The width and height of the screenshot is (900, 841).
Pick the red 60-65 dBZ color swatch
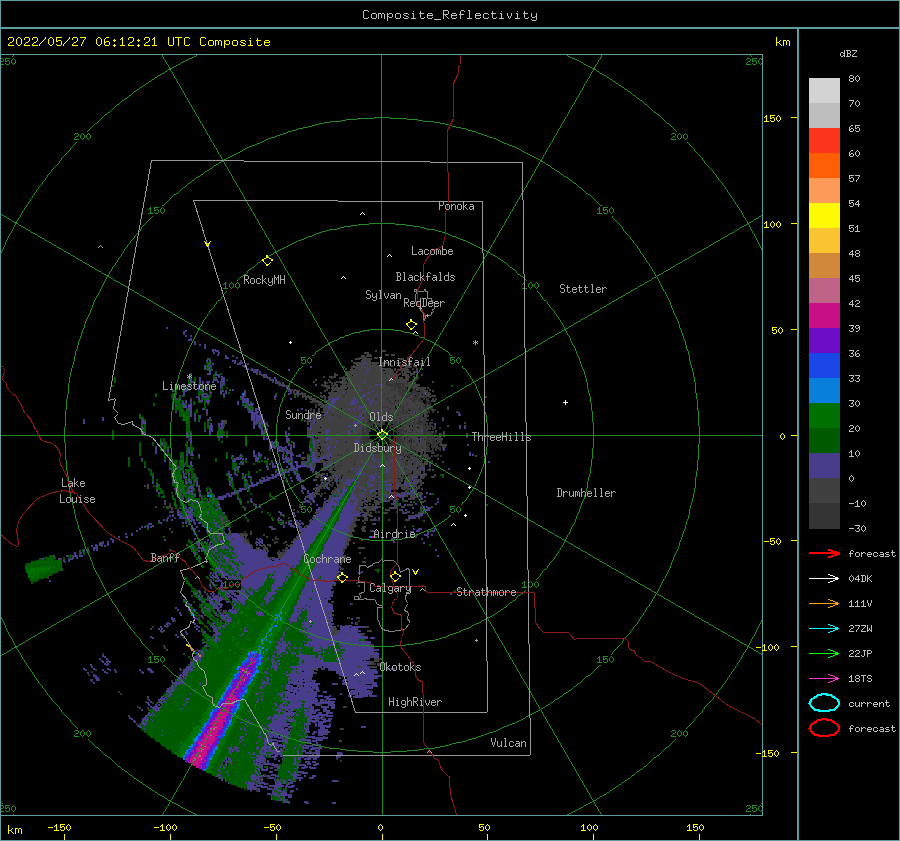824,140
